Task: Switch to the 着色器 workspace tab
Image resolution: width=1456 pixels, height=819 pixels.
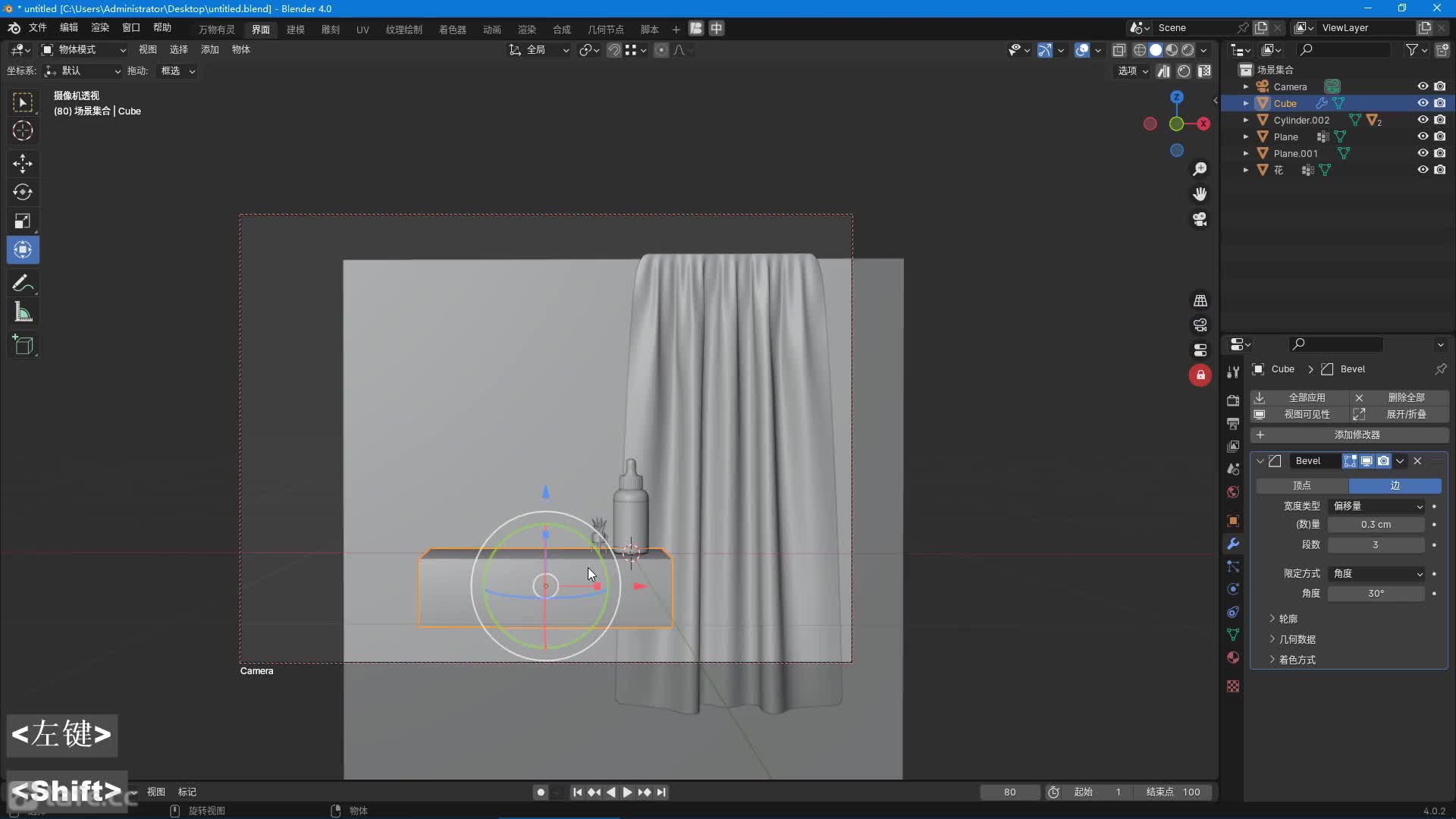Action: click(x=453, y=30)
